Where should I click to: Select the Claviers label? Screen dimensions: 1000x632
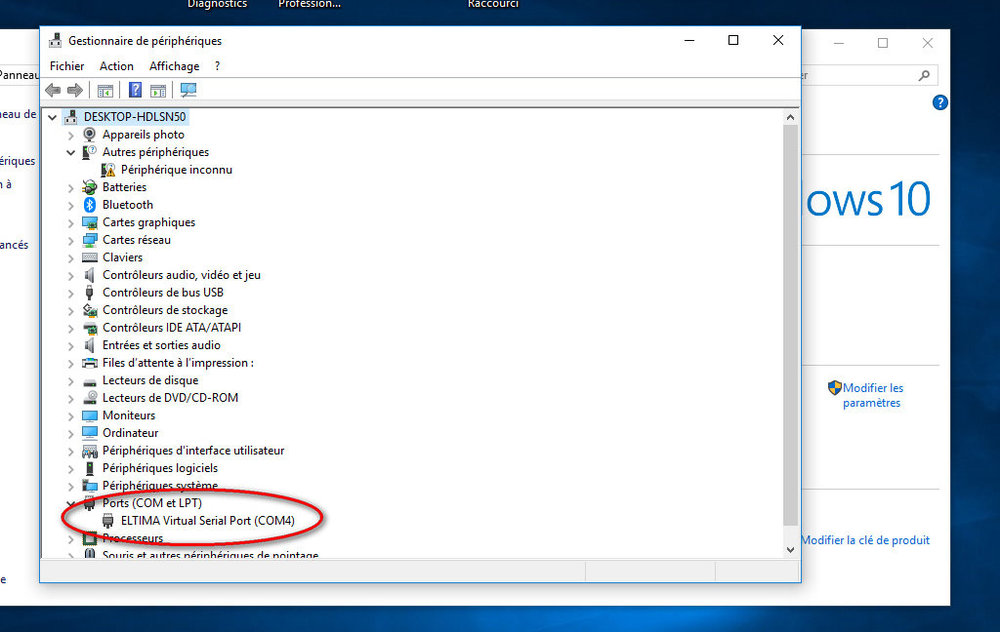122,258
